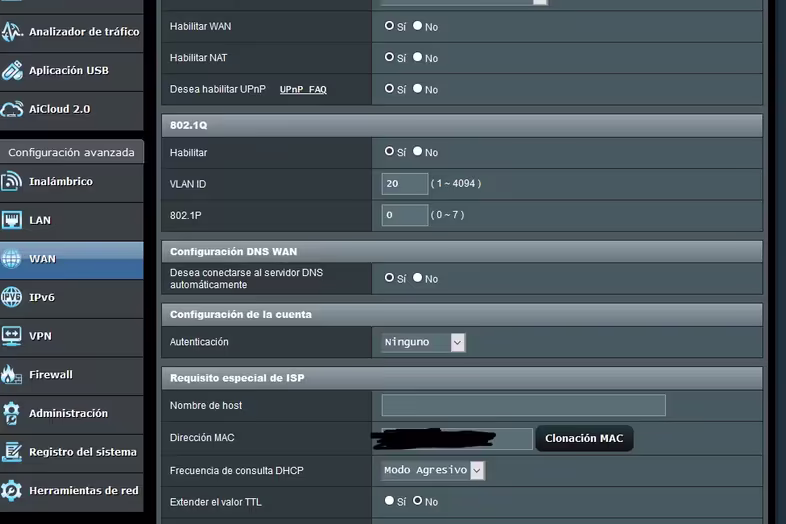Open Aplicación USB menu entry

[x=69, y=70]
